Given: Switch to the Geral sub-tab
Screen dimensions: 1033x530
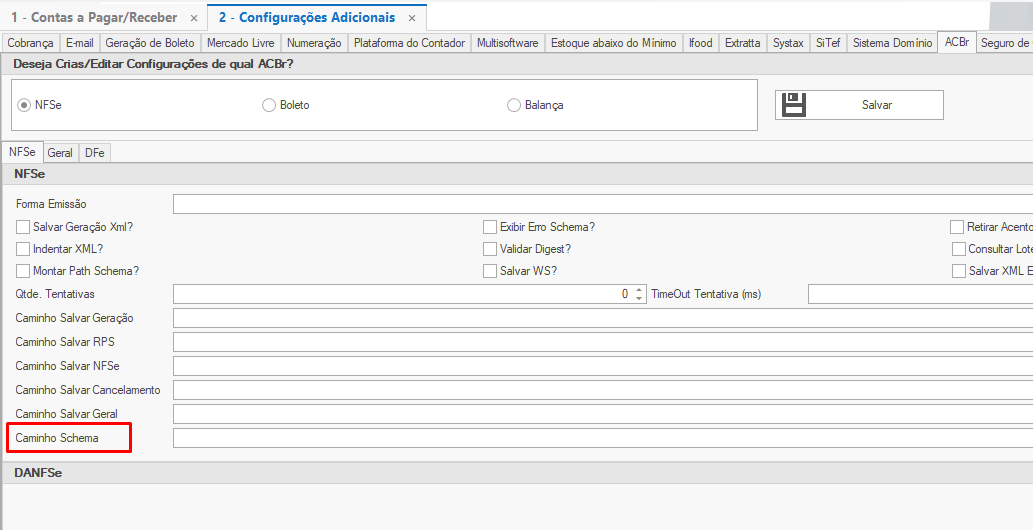Looking at the screenshot, I should [x=60, y=153].
